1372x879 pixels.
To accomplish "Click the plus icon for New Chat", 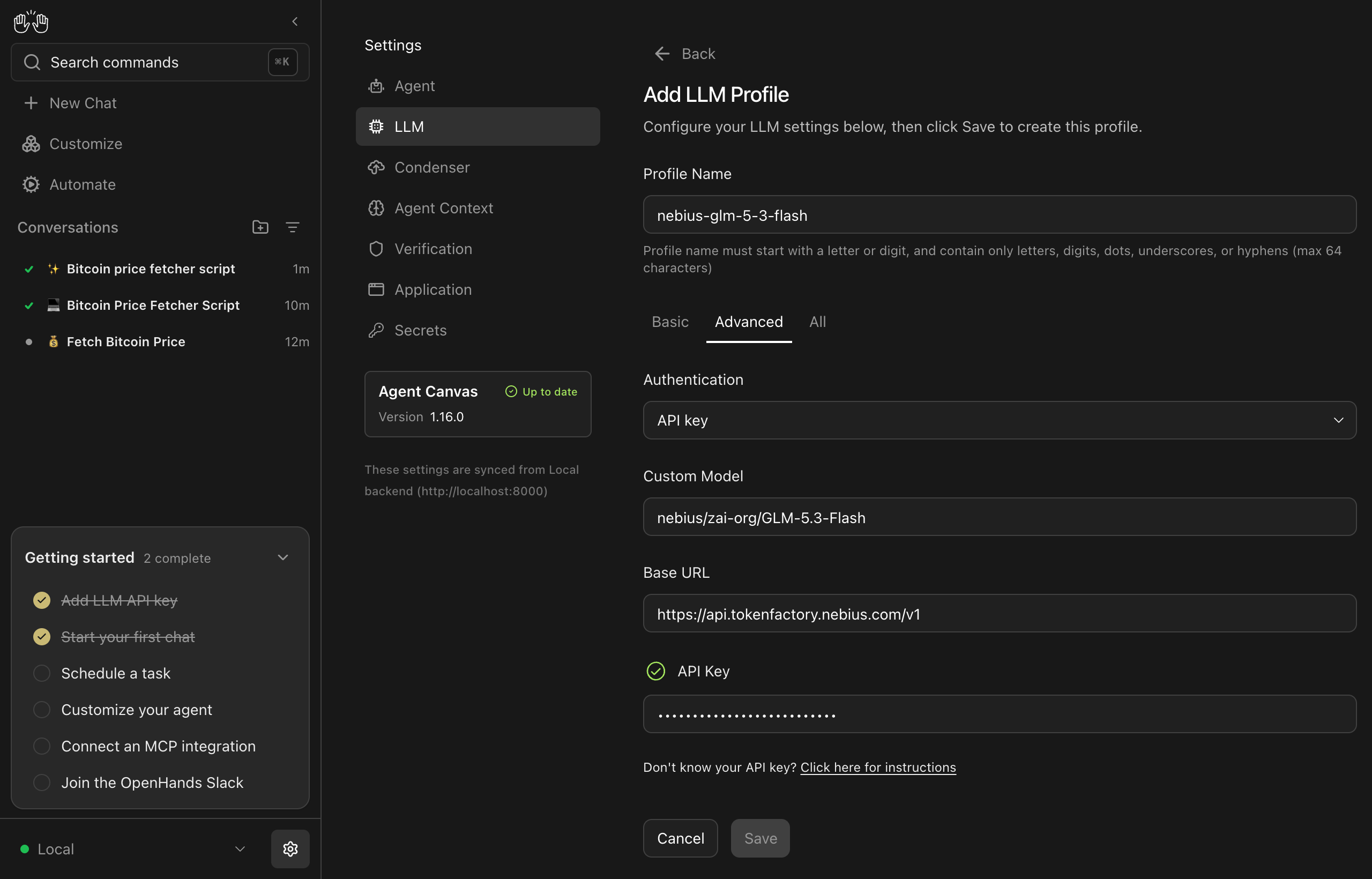I will (31, 103).
